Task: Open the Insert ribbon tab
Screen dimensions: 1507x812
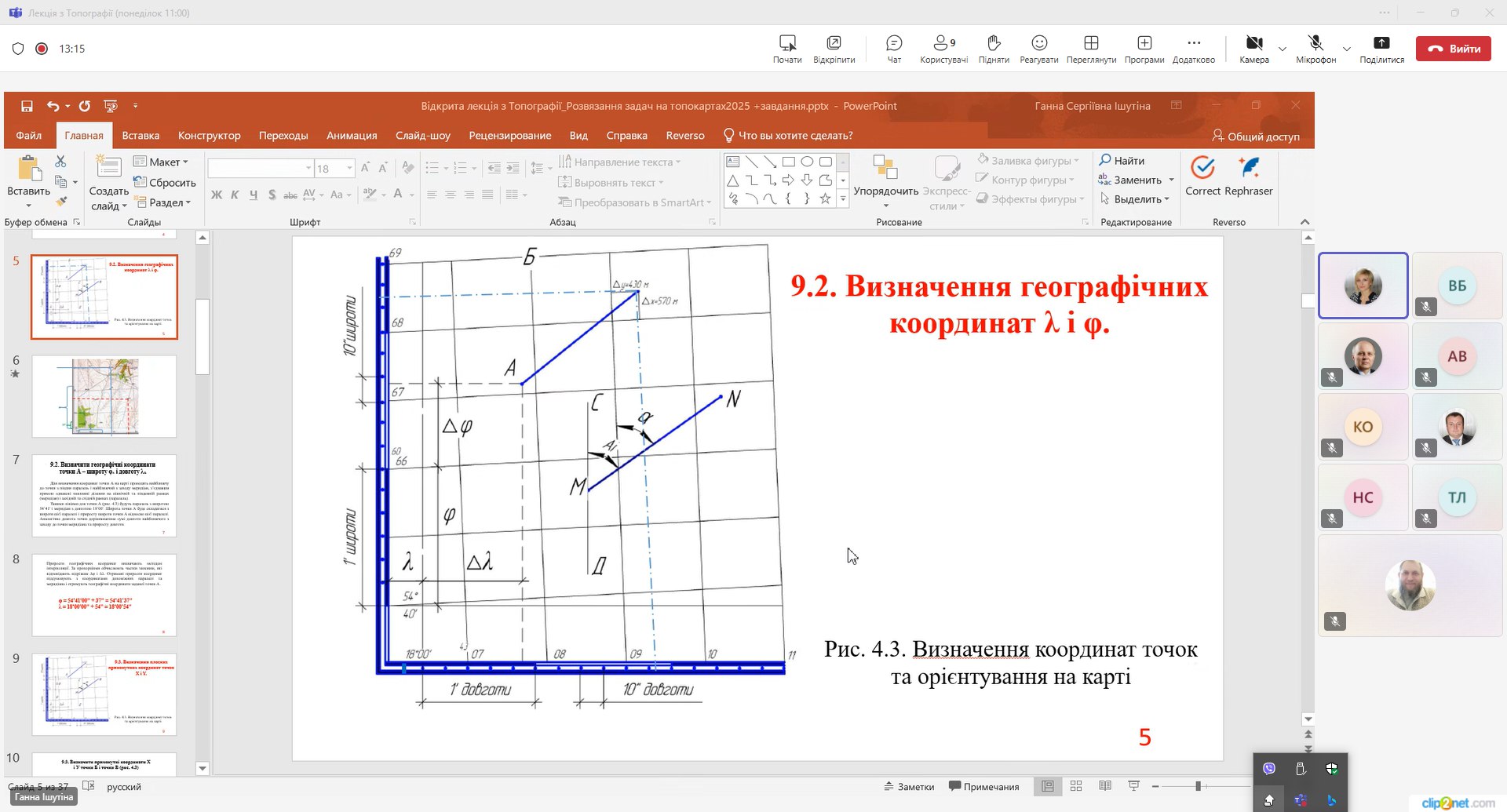Action: click(140, 136)
